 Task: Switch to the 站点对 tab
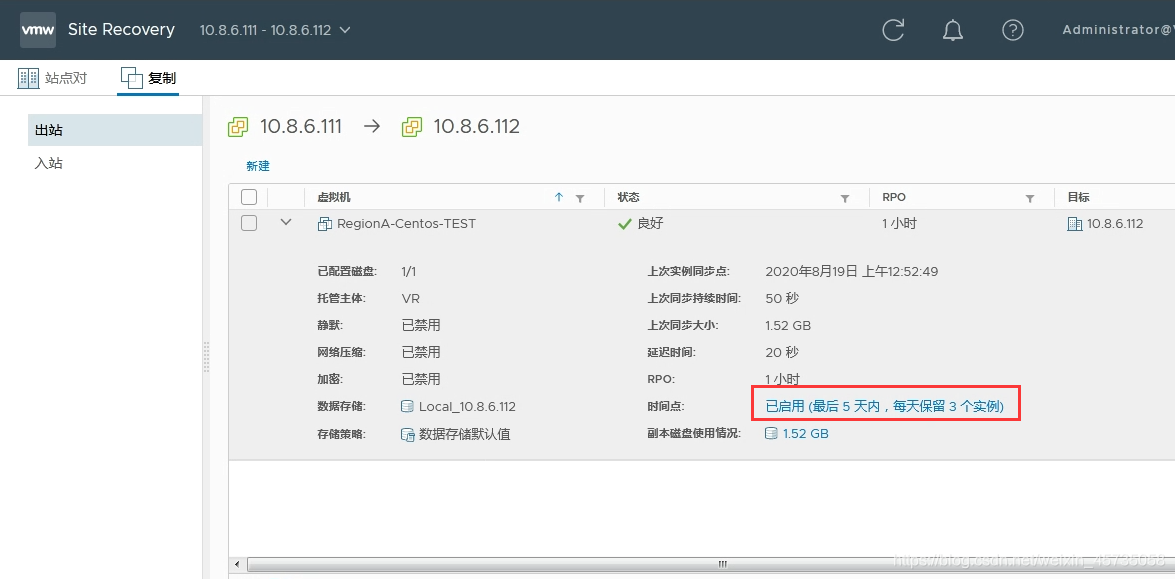[x=52, y=78]
